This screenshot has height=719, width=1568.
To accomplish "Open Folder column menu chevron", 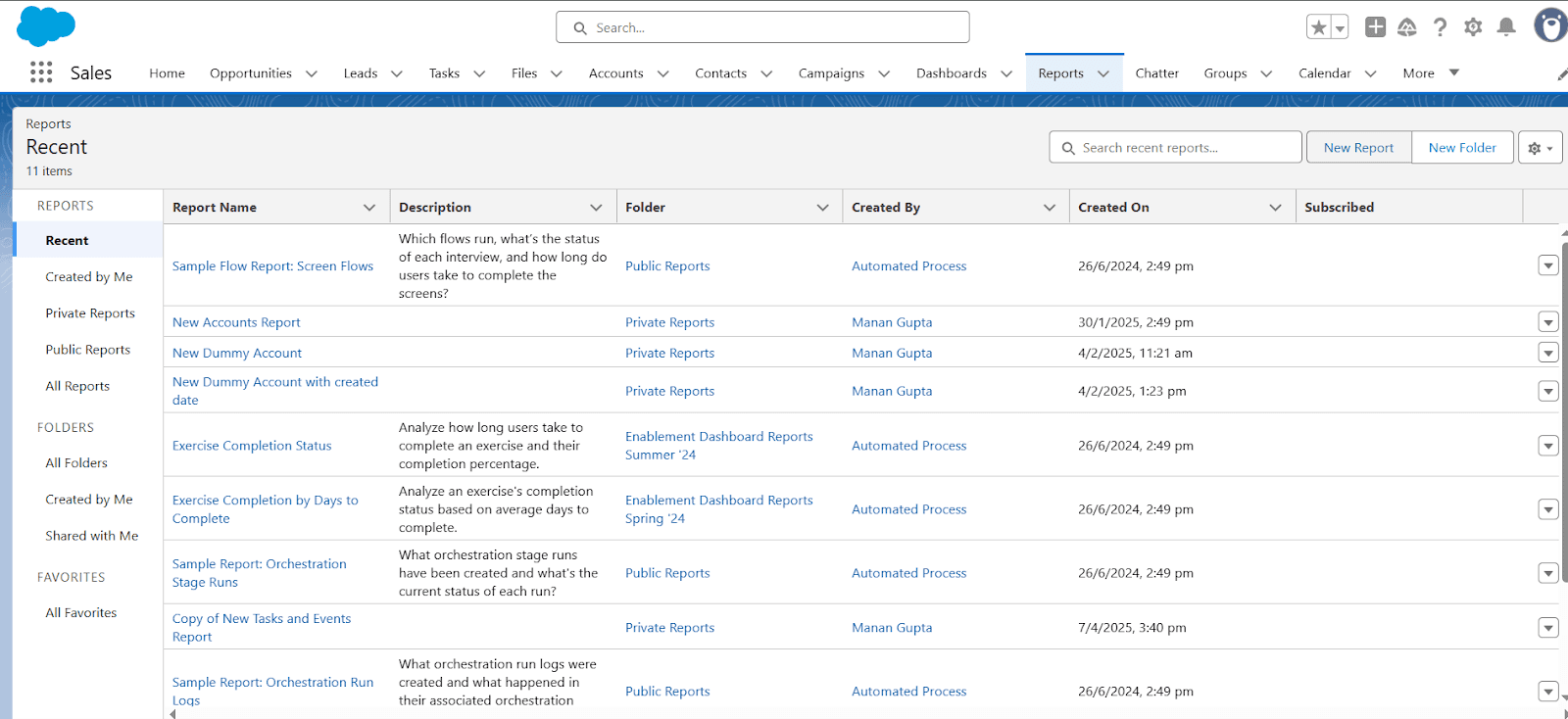I will 822,208.
